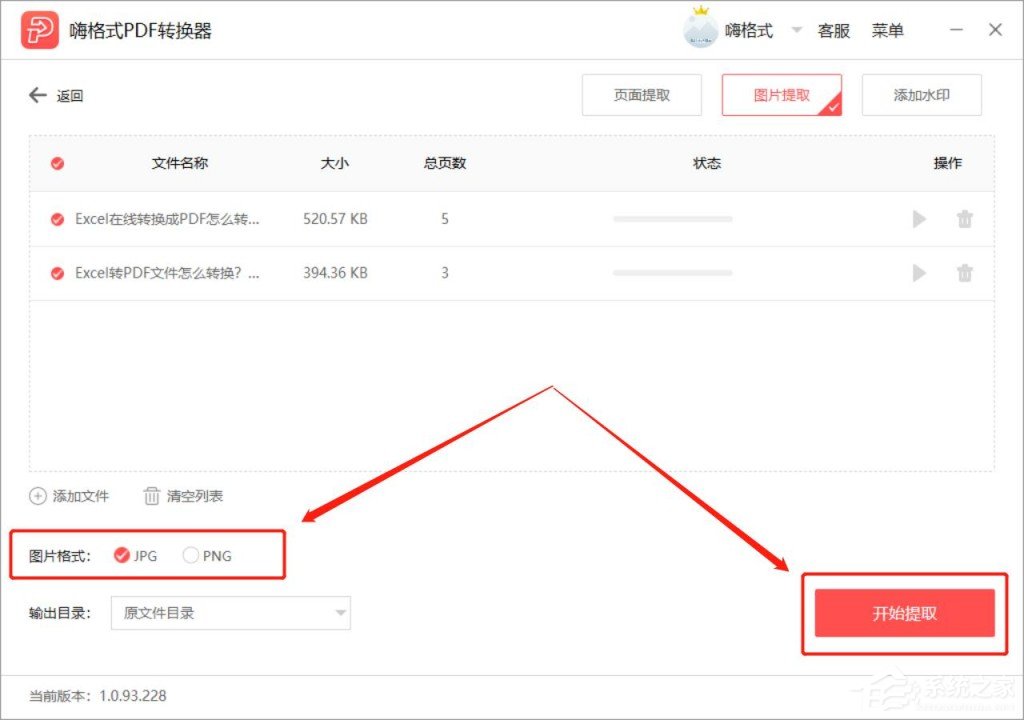Open the output directory dropdown

tap(342, 613)
